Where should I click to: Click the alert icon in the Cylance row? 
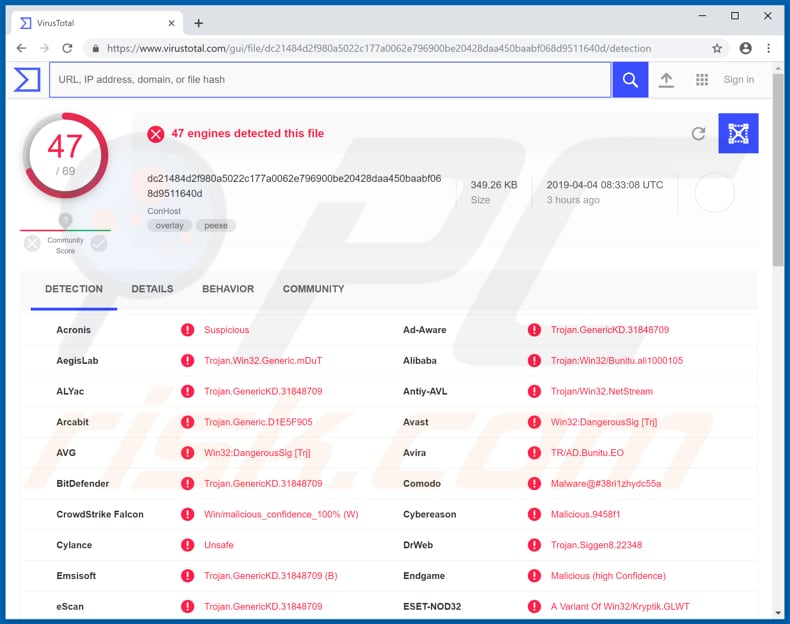click(187, 545)
